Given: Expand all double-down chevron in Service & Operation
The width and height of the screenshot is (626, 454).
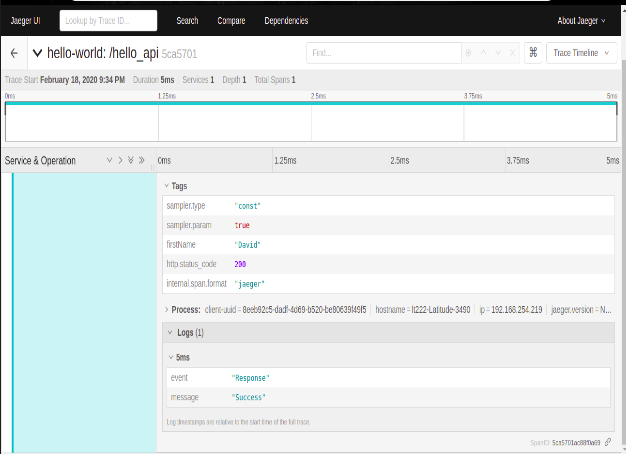Looking at the screenshot, I should point(131,160).
